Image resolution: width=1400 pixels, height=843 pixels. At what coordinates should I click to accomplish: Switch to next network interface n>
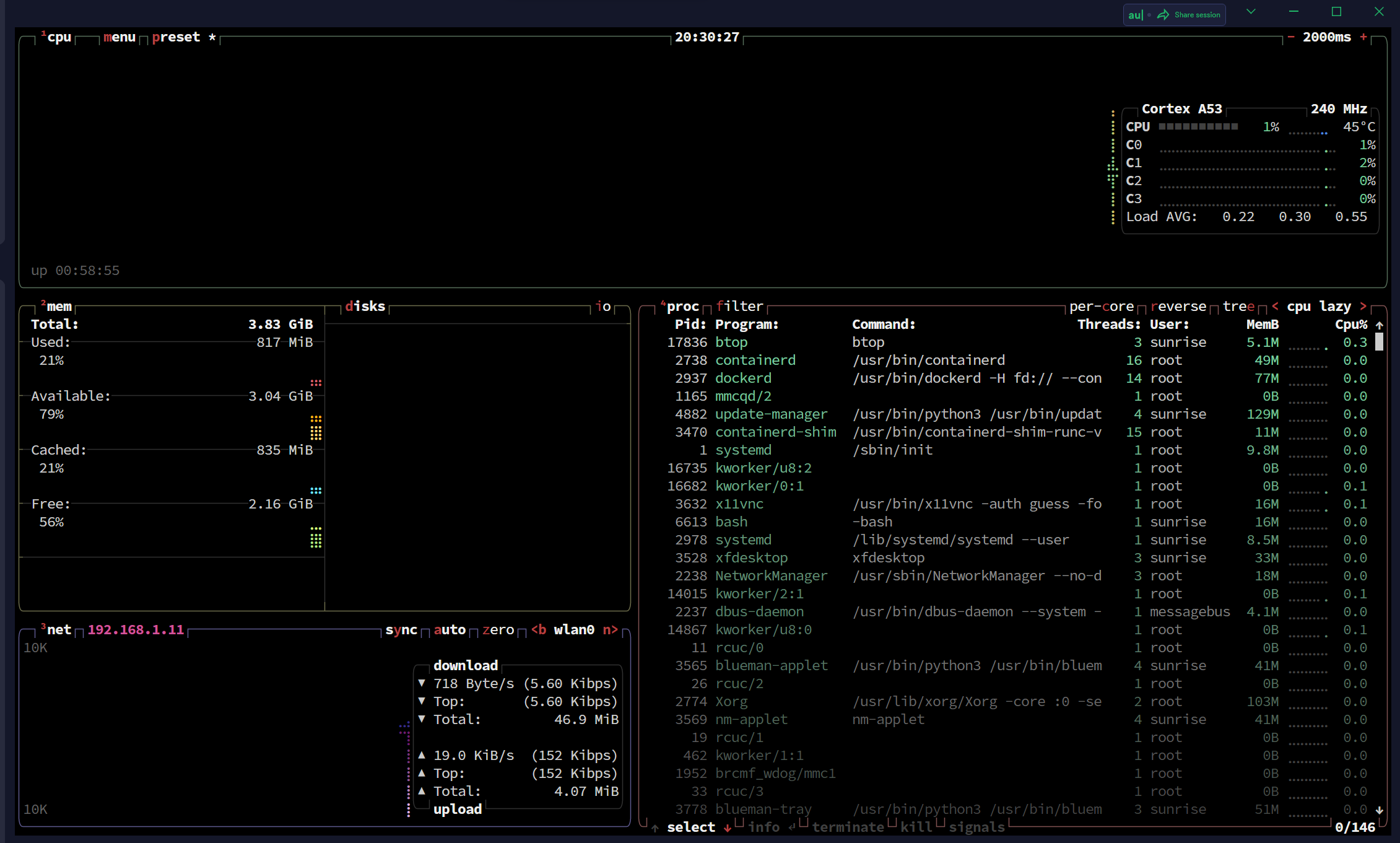[x=610, y=629]
